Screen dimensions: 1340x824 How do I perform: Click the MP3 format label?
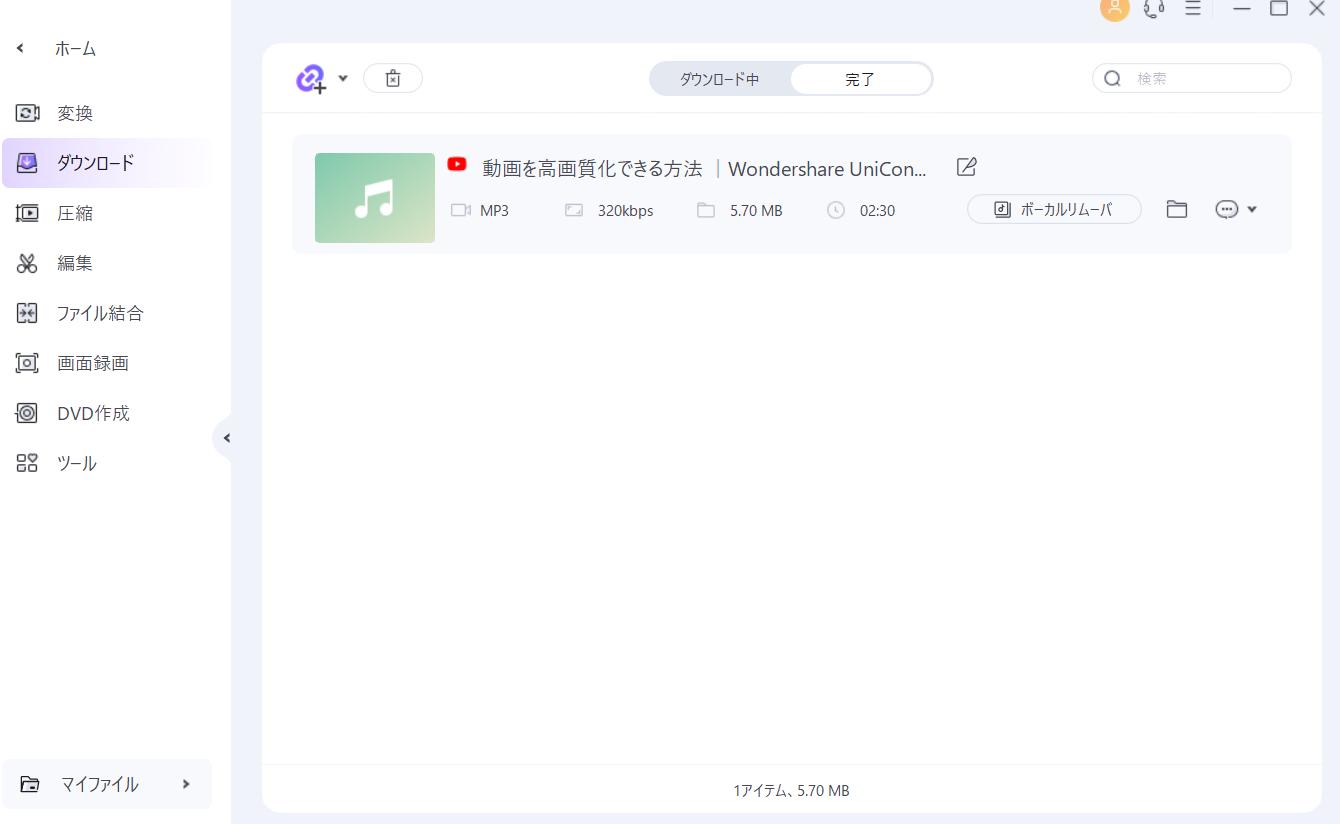(494, 210)
